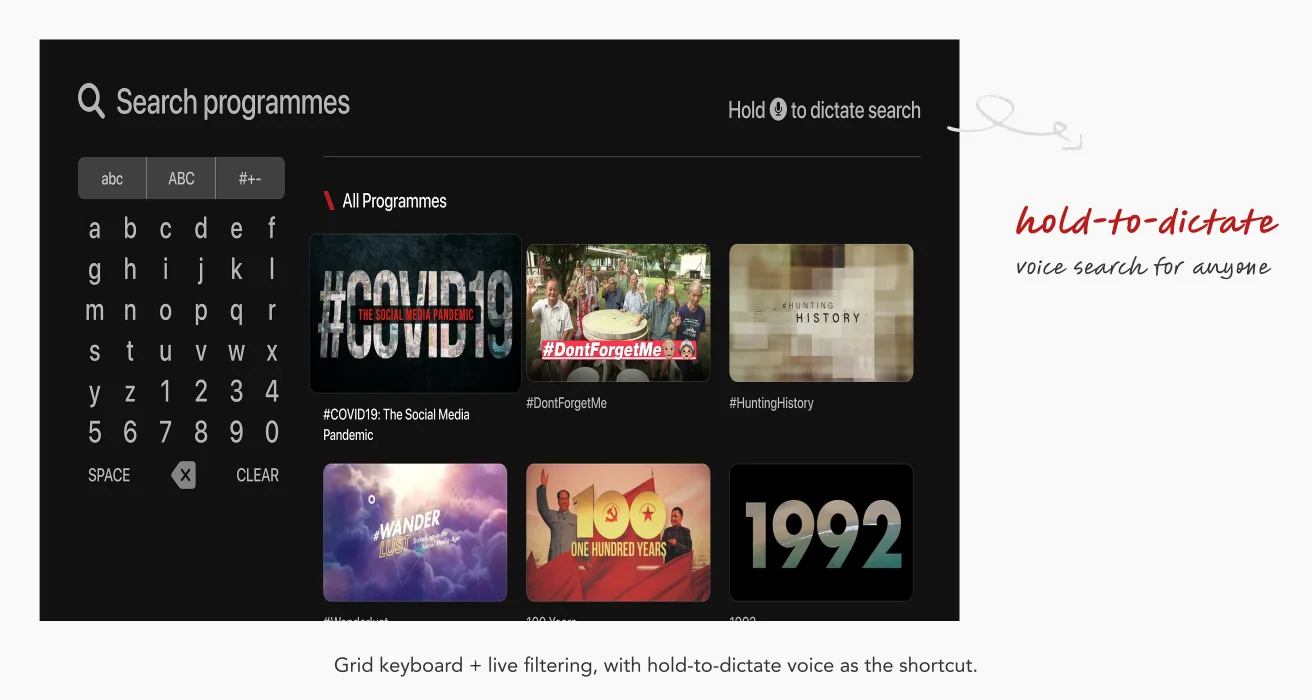This screenshot has width=1312, height=700.
Task: Select letter f on the keyboard
Action: pos(272,229)
